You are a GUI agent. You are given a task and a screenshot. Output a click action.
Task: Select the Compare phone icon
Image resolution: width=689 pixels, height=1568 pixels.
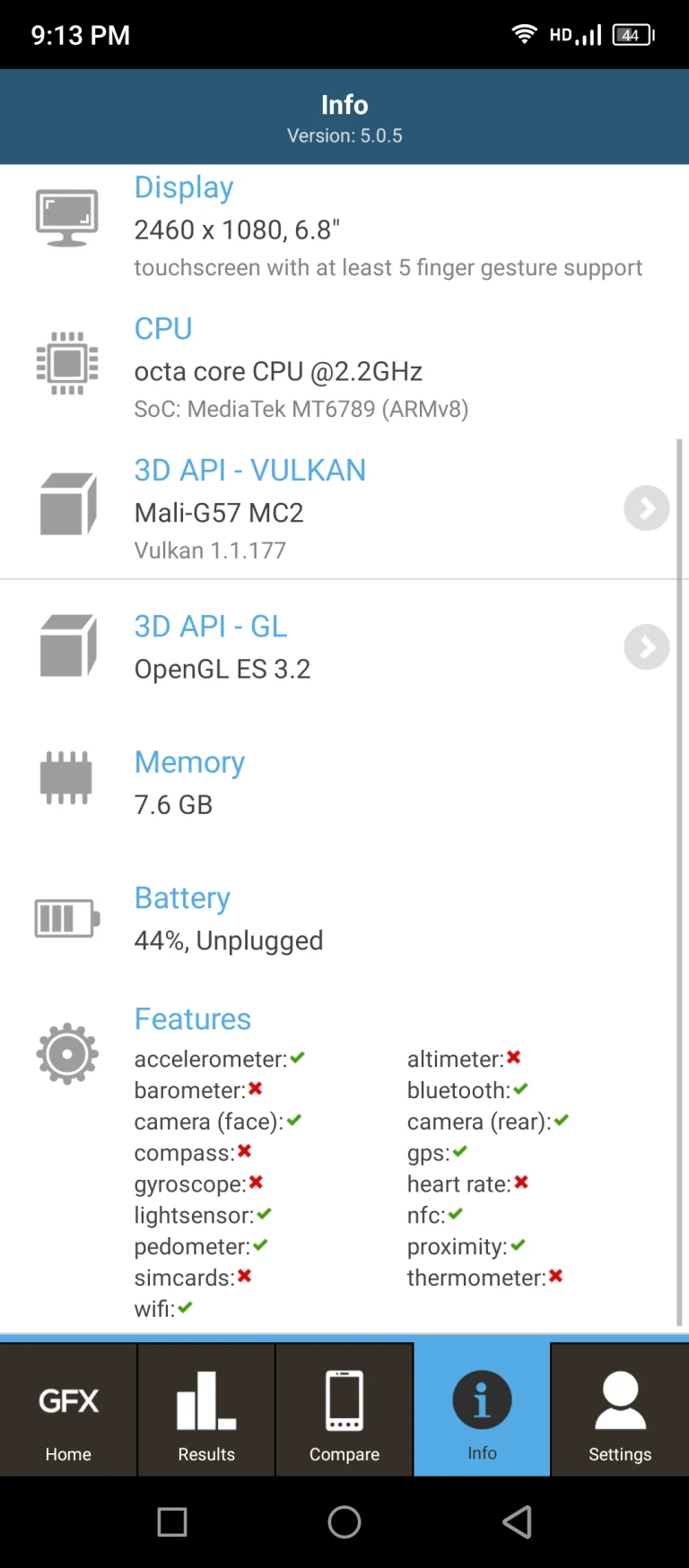[x=344, y=1409]
